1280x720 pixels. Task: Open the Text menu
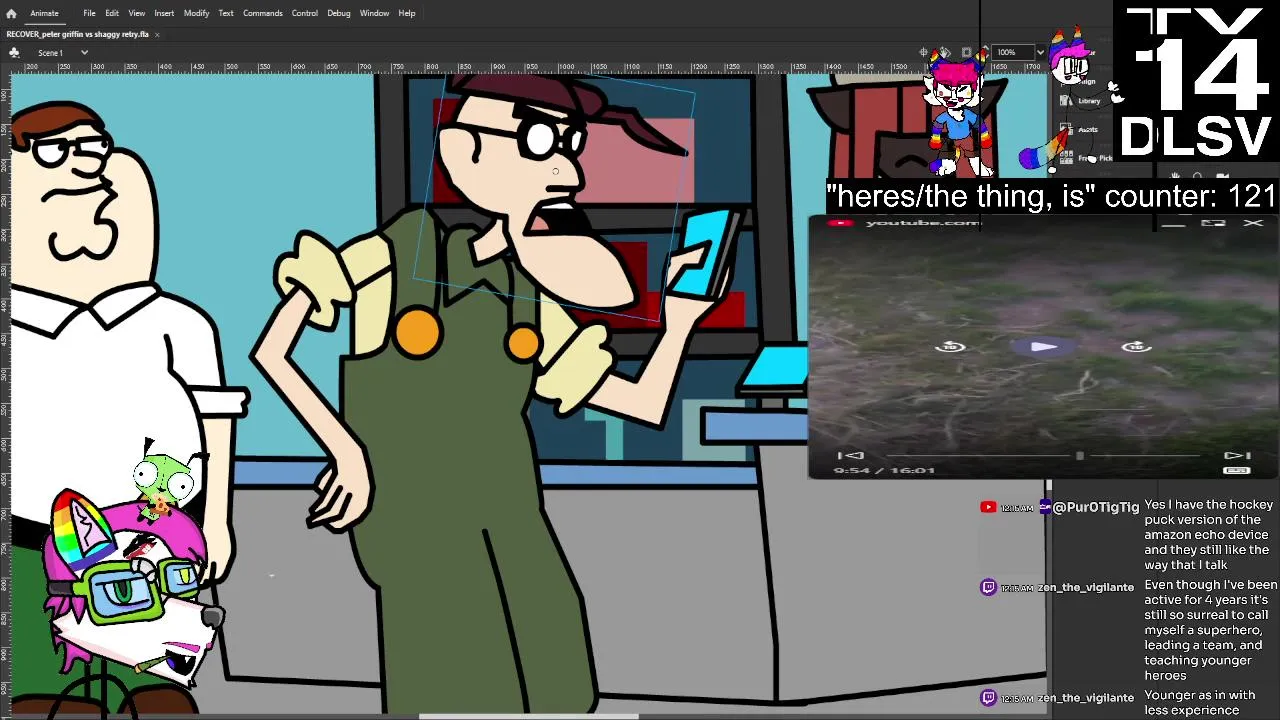(x=226, y=13)
